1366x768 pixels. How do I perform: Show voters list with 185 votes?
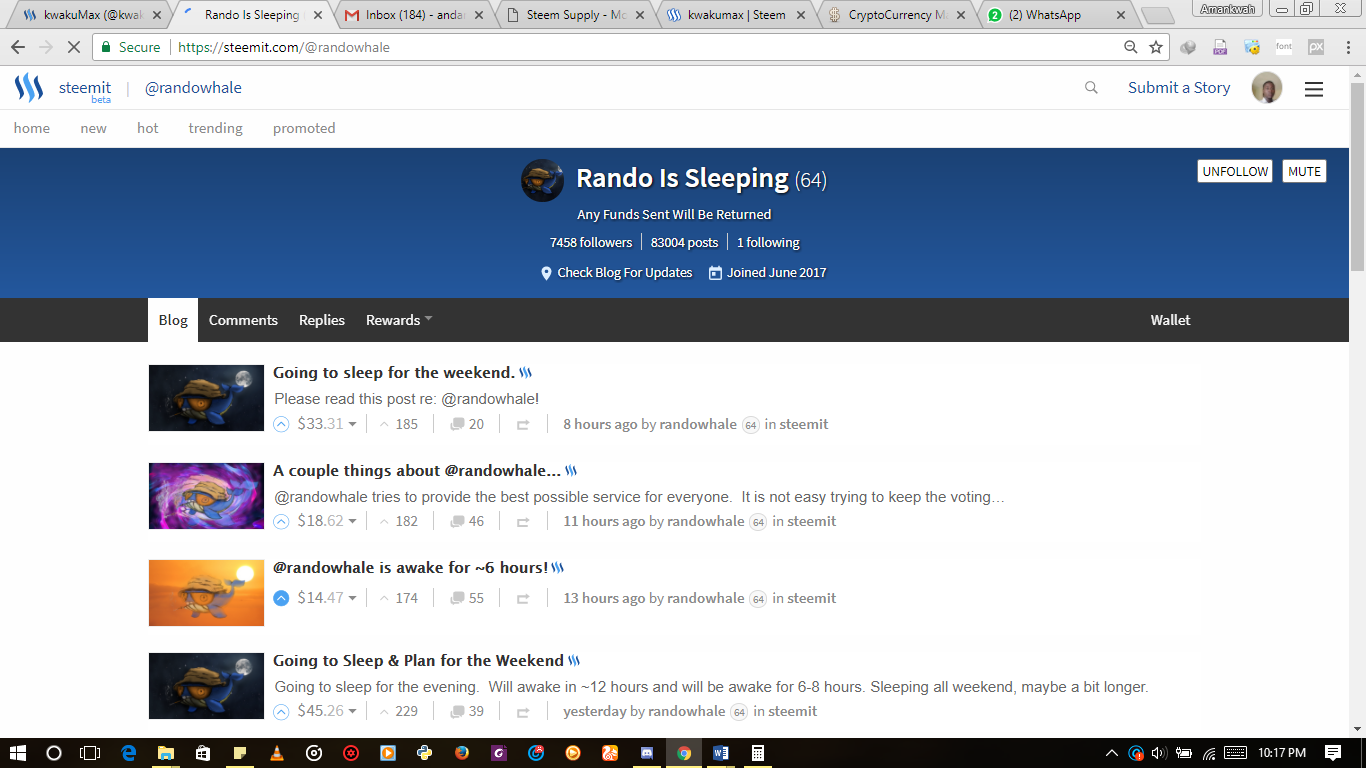click(x=398, y=424)
